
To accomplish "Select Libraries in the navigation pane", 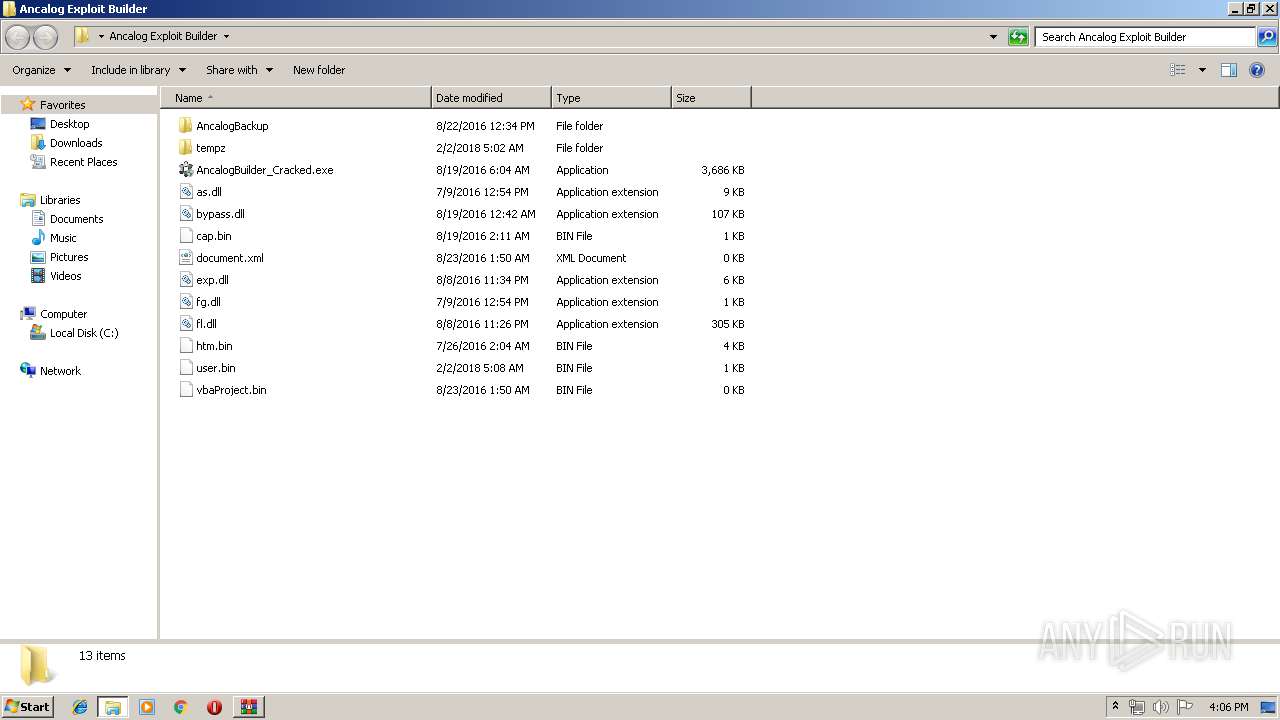I will [x=60, y=200].
